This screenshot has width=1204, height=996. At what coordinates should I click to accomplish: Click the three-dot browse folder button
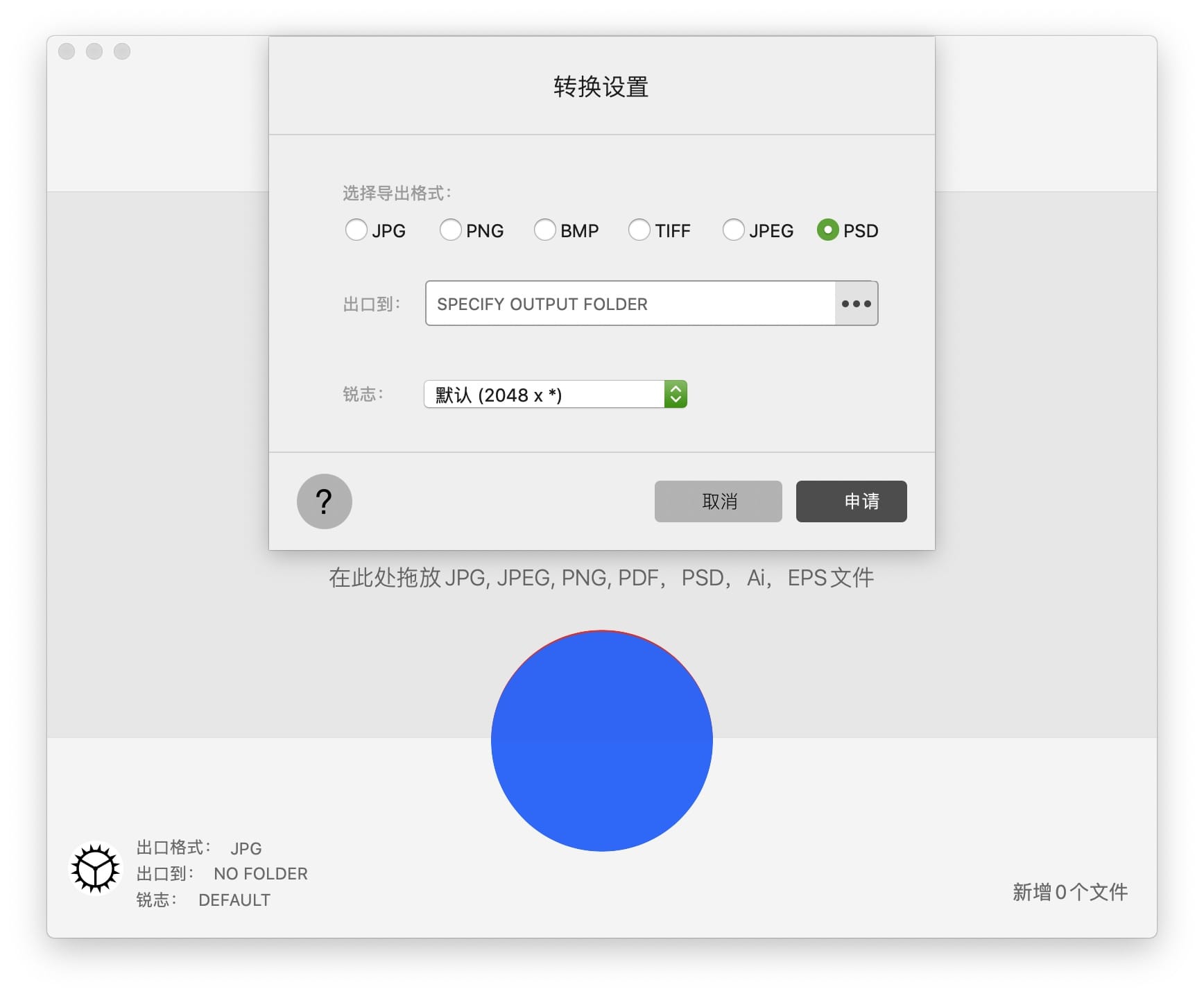coord(856,304)
